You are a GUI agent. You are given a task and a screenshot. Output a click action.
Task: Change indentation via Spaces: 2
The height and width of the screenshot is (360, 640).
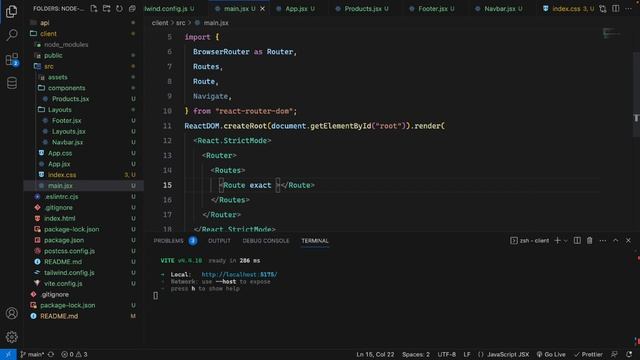click(416, 354)
